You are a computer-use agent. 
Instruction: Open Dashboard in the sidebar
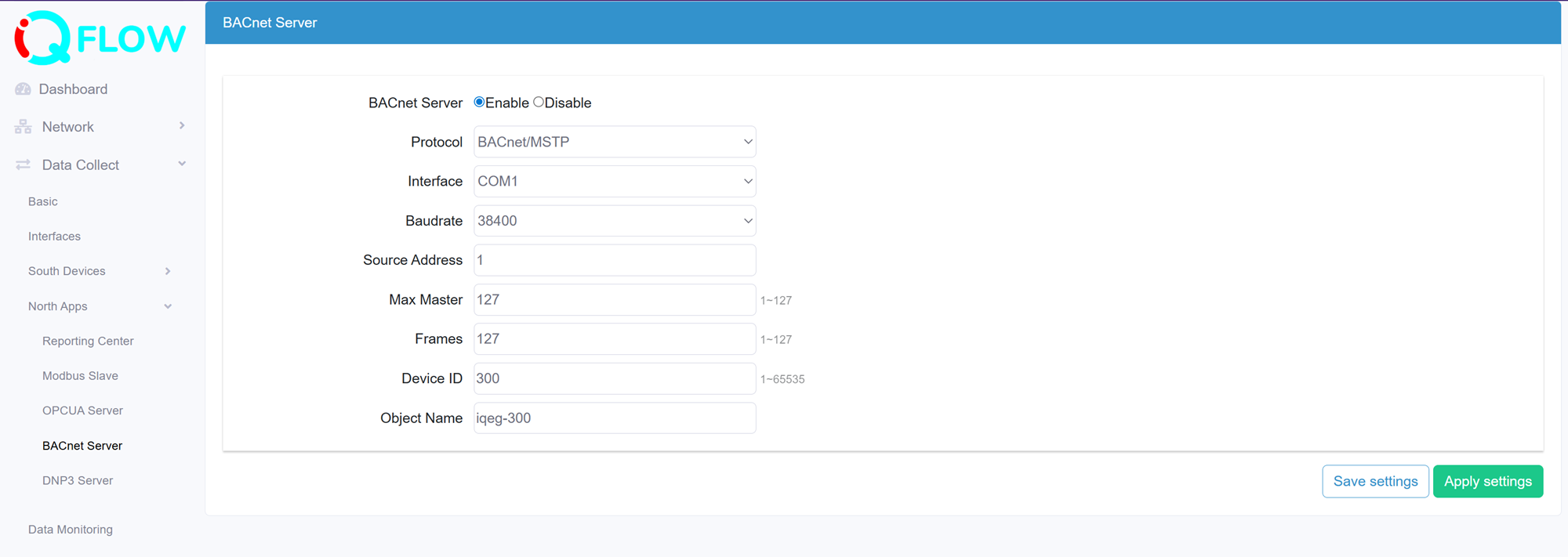73,89
